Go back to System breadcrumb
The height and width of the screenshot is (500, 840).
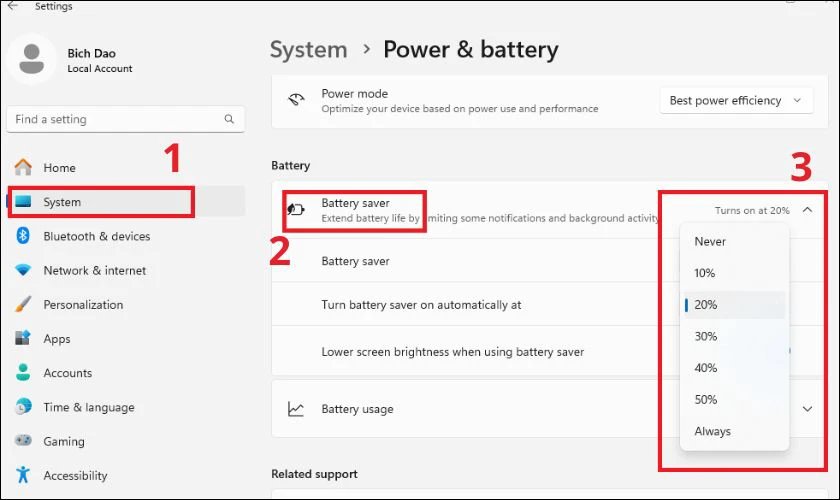[x=309, y=49]
